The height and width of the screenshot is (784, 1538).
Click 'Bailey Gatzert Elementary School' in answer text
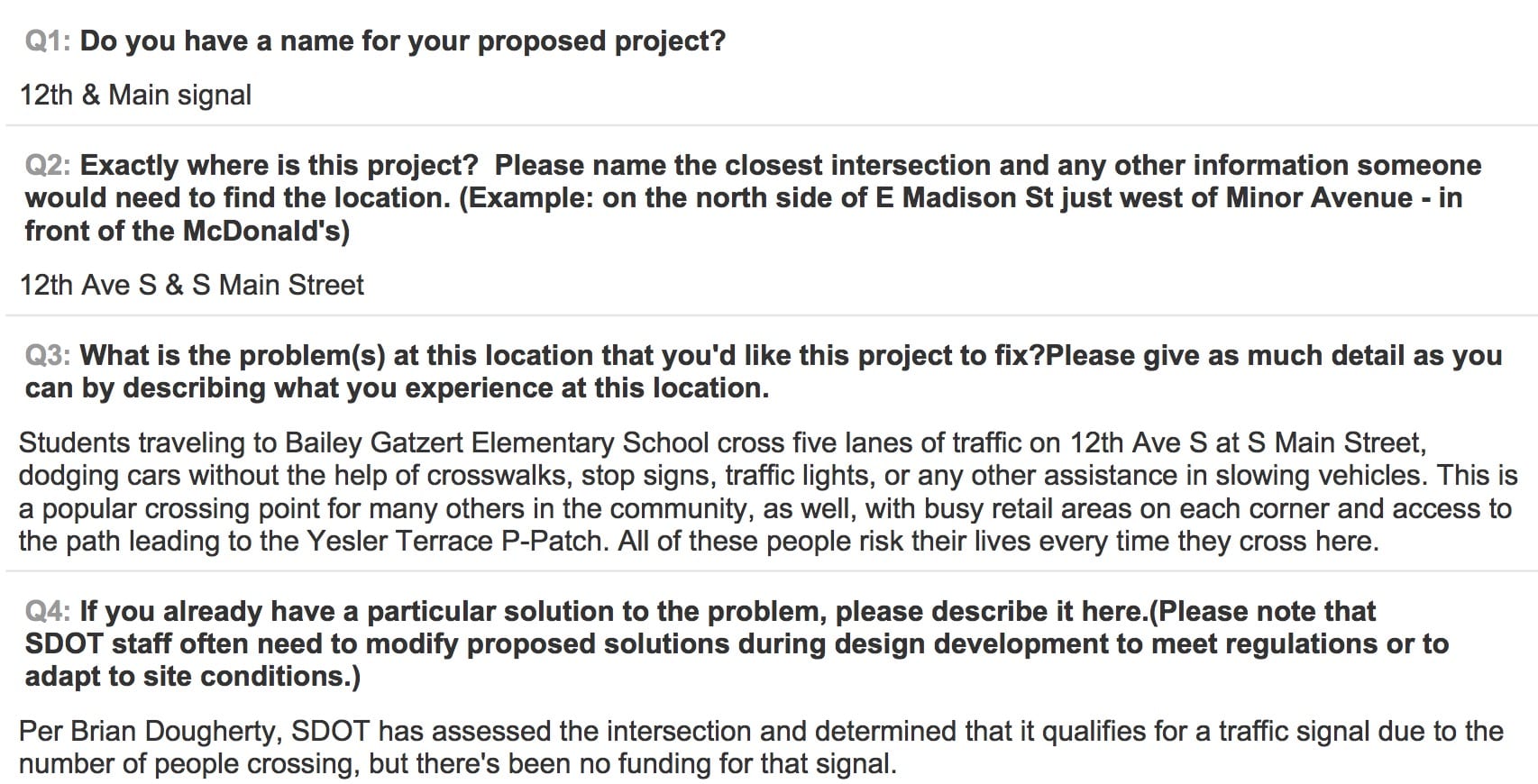pyautogui.click(x=497, y=442)
